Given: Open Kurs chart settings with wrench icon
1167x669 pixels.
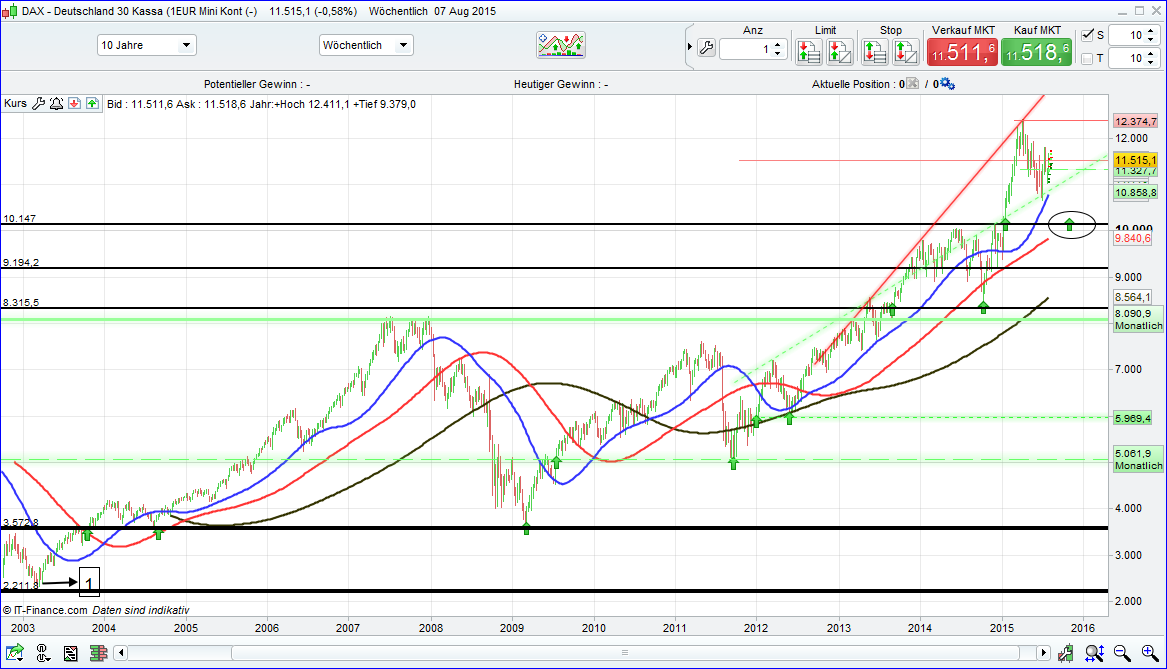Looking at the screenshot, I should click(x=39, y=103).
